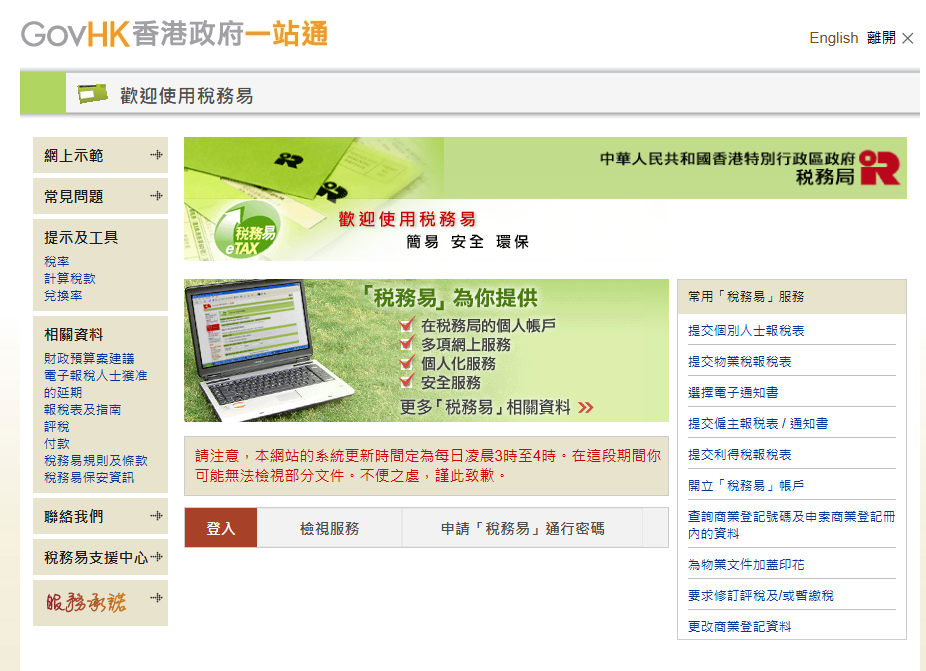Click the red arrows after 更多「稅務易」相關資料
The image size is (926, 671).
coord(586,407)
